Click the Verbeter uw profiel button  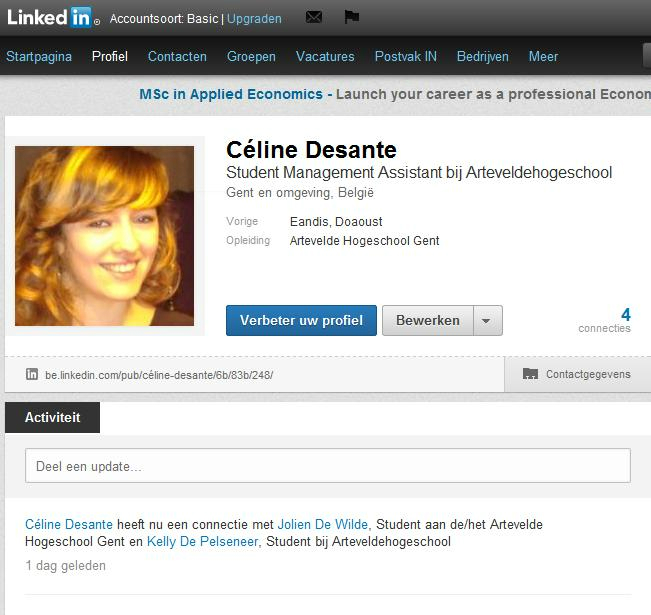coord(301,321)
